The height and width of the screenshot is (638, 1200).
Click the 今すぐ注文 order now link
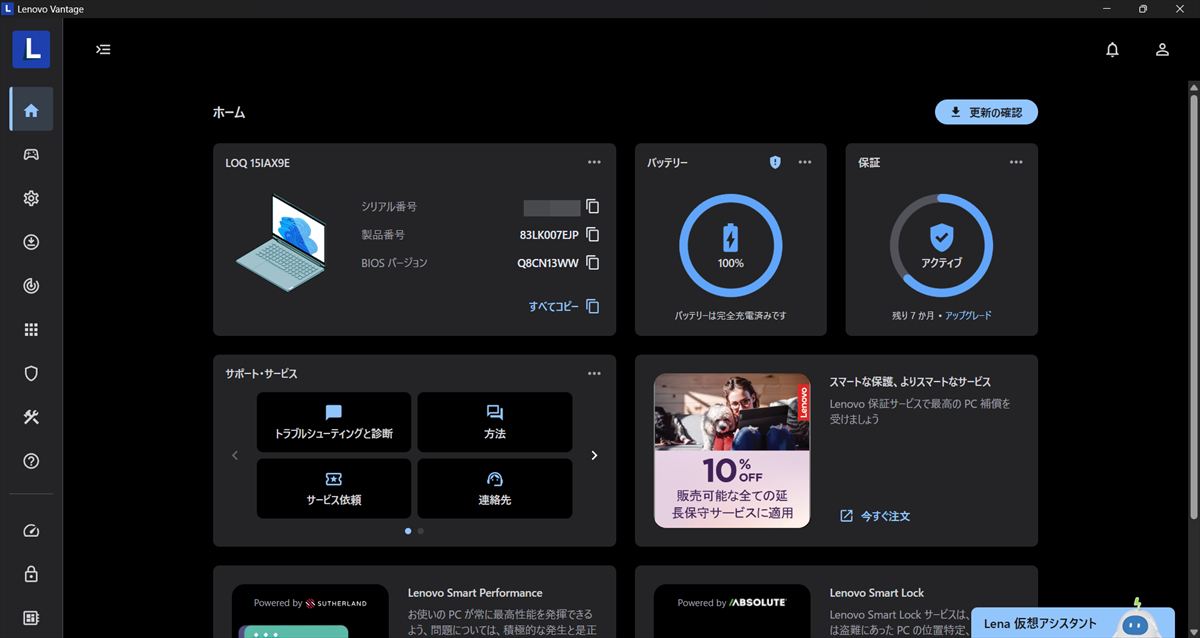[875, 516]
